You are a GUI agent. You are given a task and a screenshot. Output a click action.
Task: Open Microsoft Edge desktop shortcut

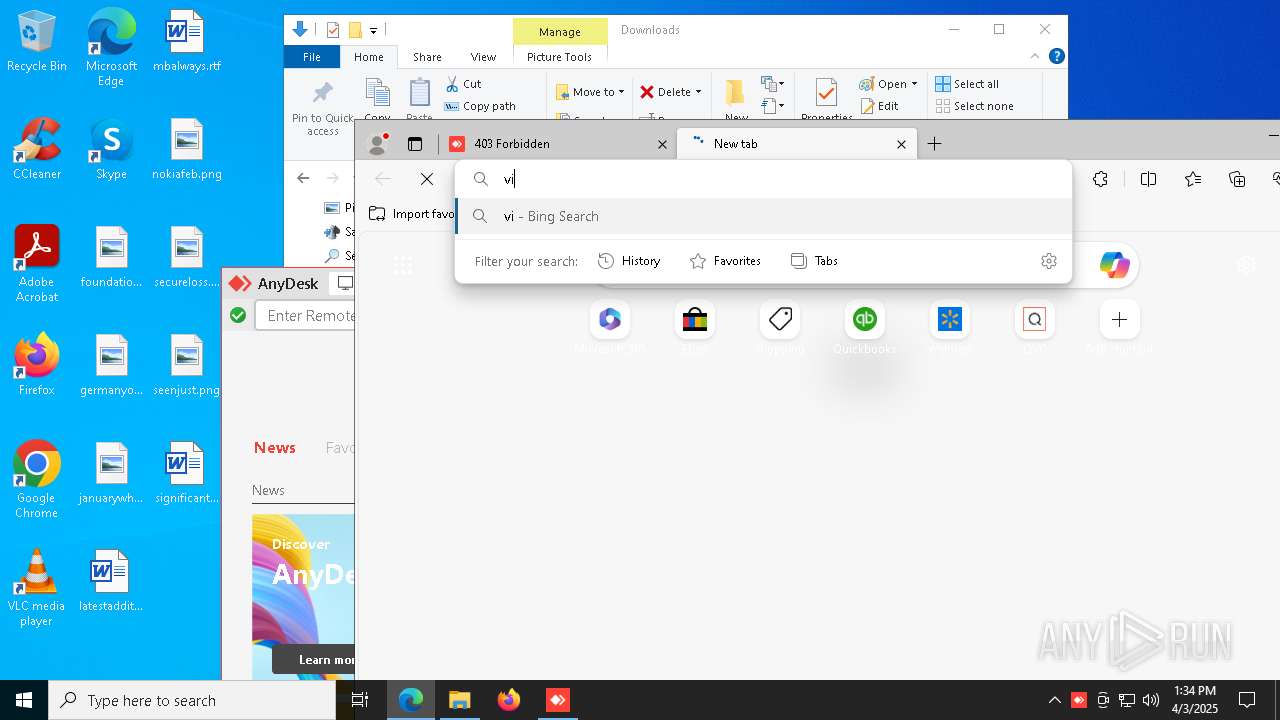111,47
